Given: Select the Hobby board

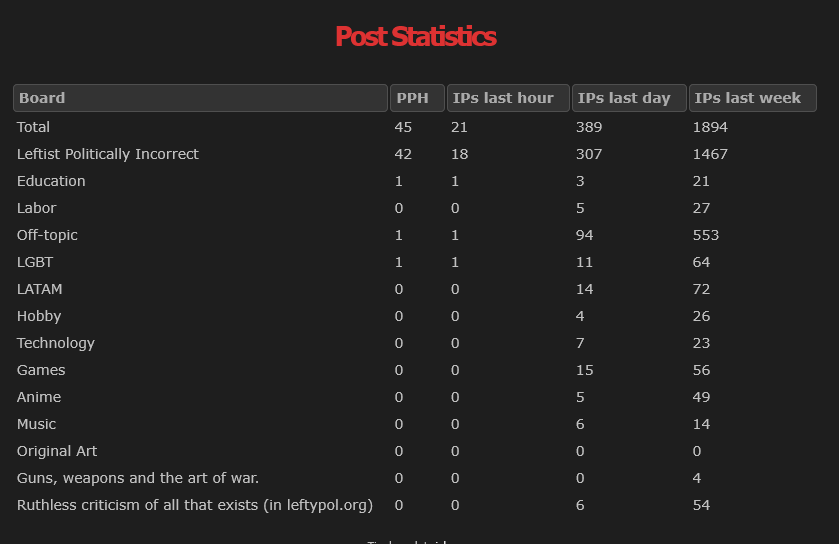Looking at the screenshot, I should (x=39, y=316).
